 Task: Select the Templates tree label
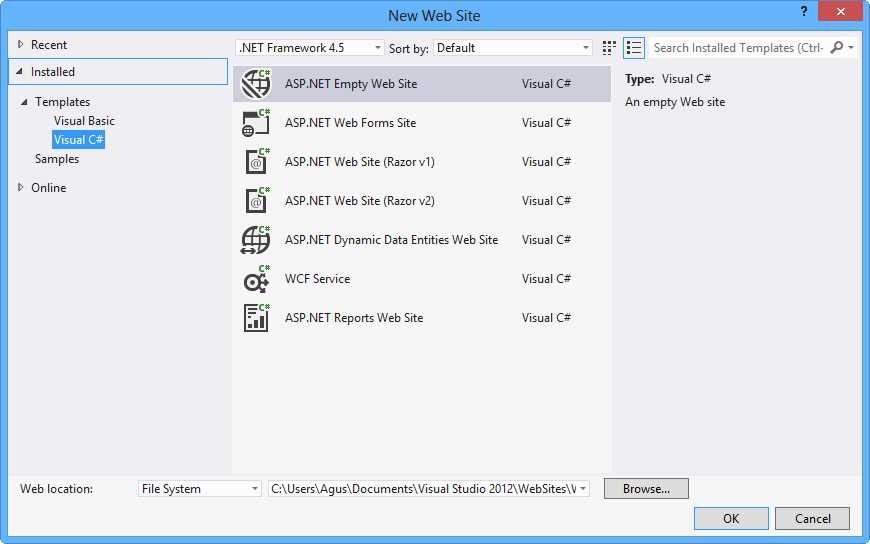pyautogui.click(x=62, y=102)
